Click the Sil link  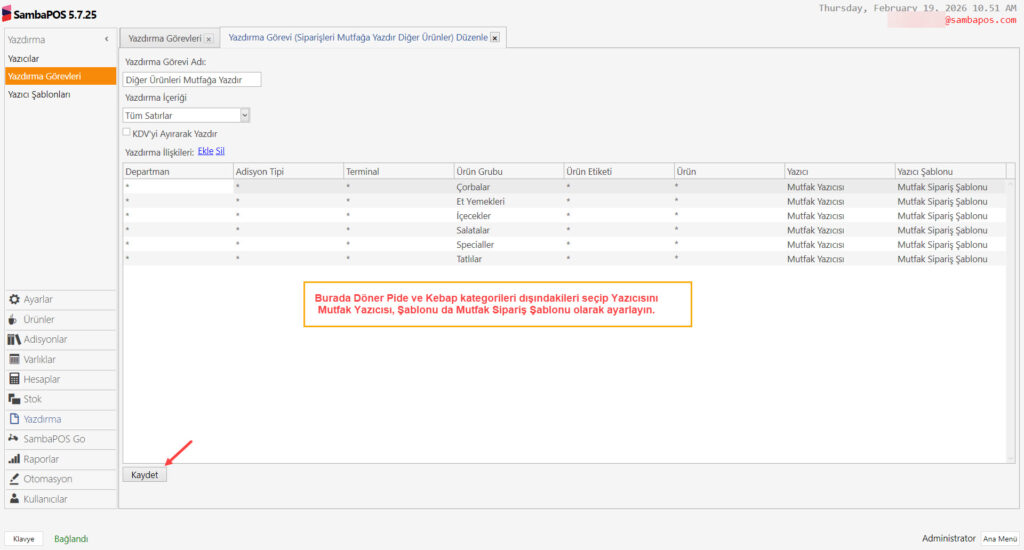coord(220,151)
